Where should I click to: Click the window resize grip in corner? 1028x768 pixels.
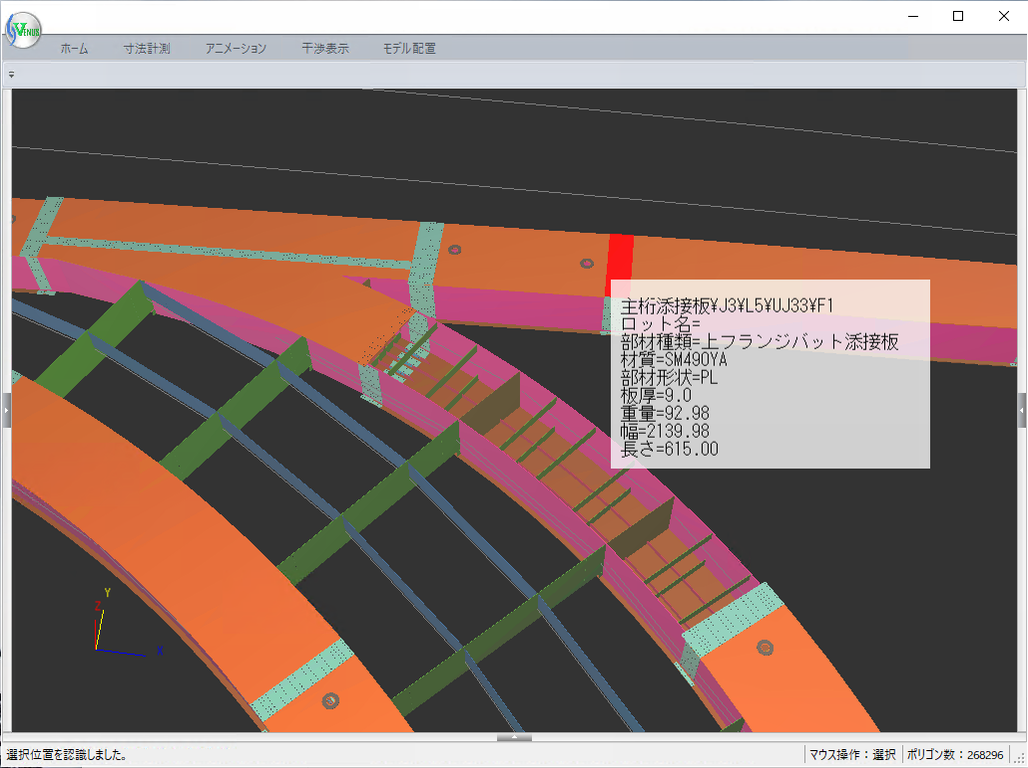(x=1018, y=758)
